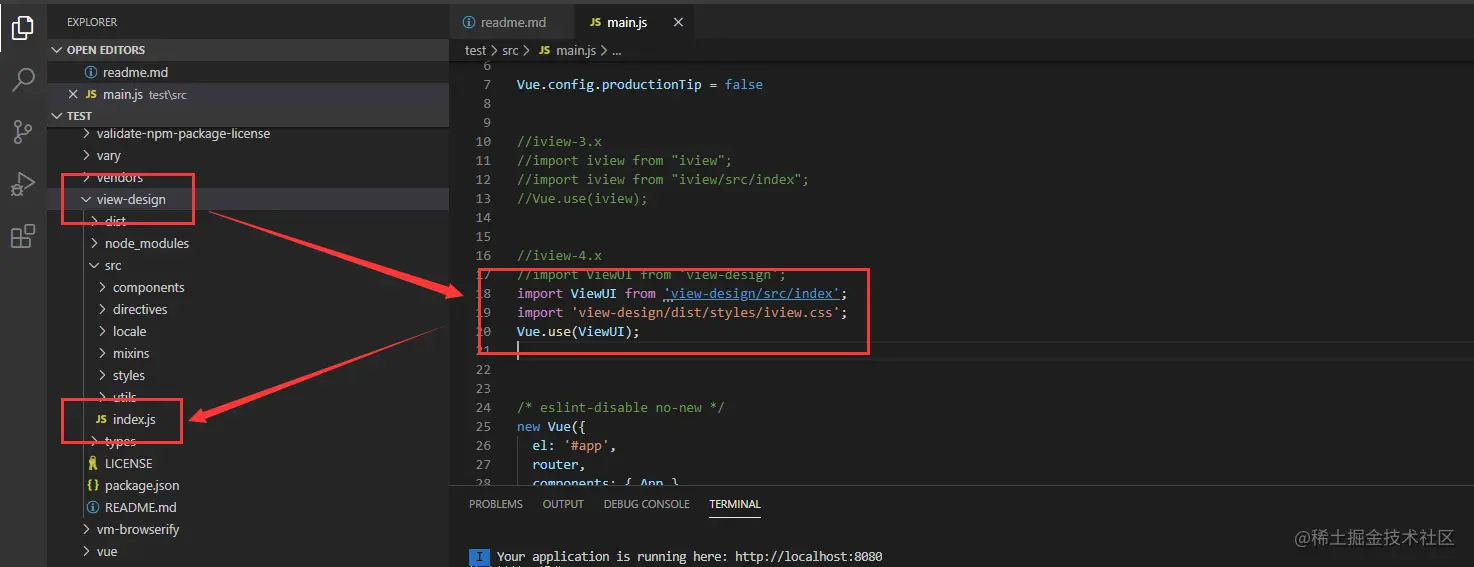Close the main.js editor tab
The width and height of the screenshot is (1474, 567).
click(x=679, y=22)
